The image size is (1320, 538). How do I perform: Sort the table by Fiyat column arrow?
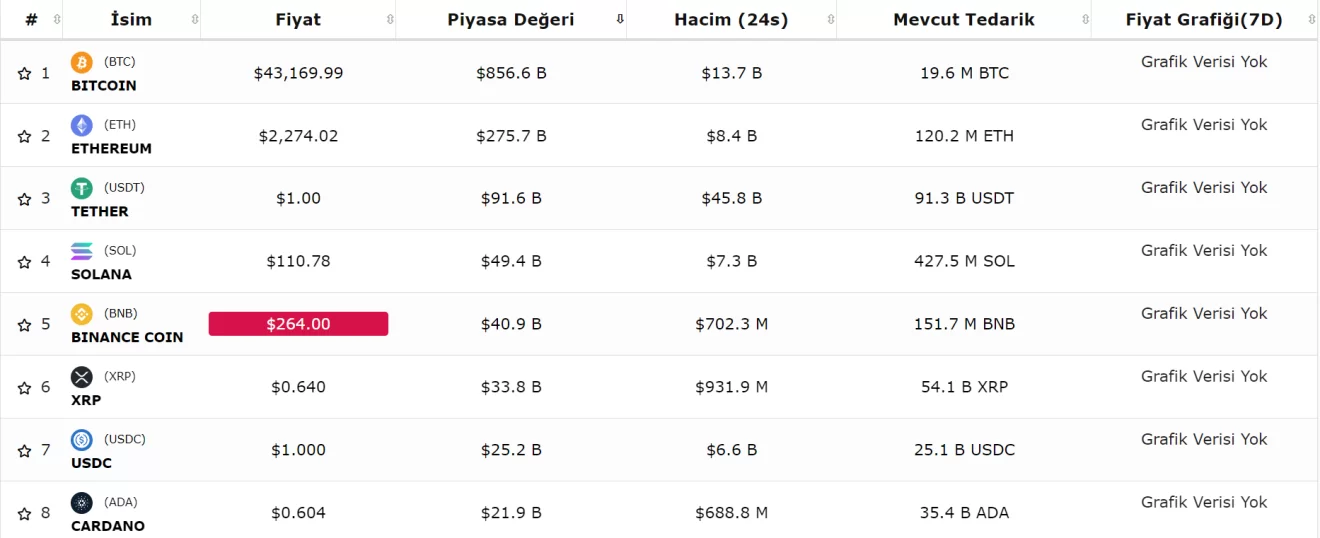coord(390,20)
